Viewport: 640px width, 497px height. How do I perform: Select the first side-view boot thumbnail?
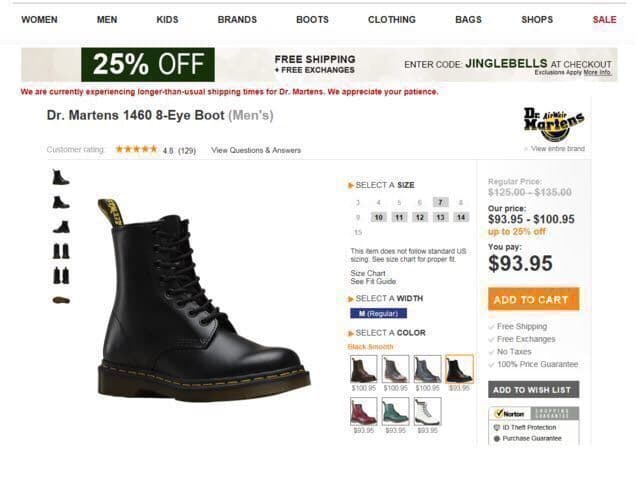pos(61,178)
